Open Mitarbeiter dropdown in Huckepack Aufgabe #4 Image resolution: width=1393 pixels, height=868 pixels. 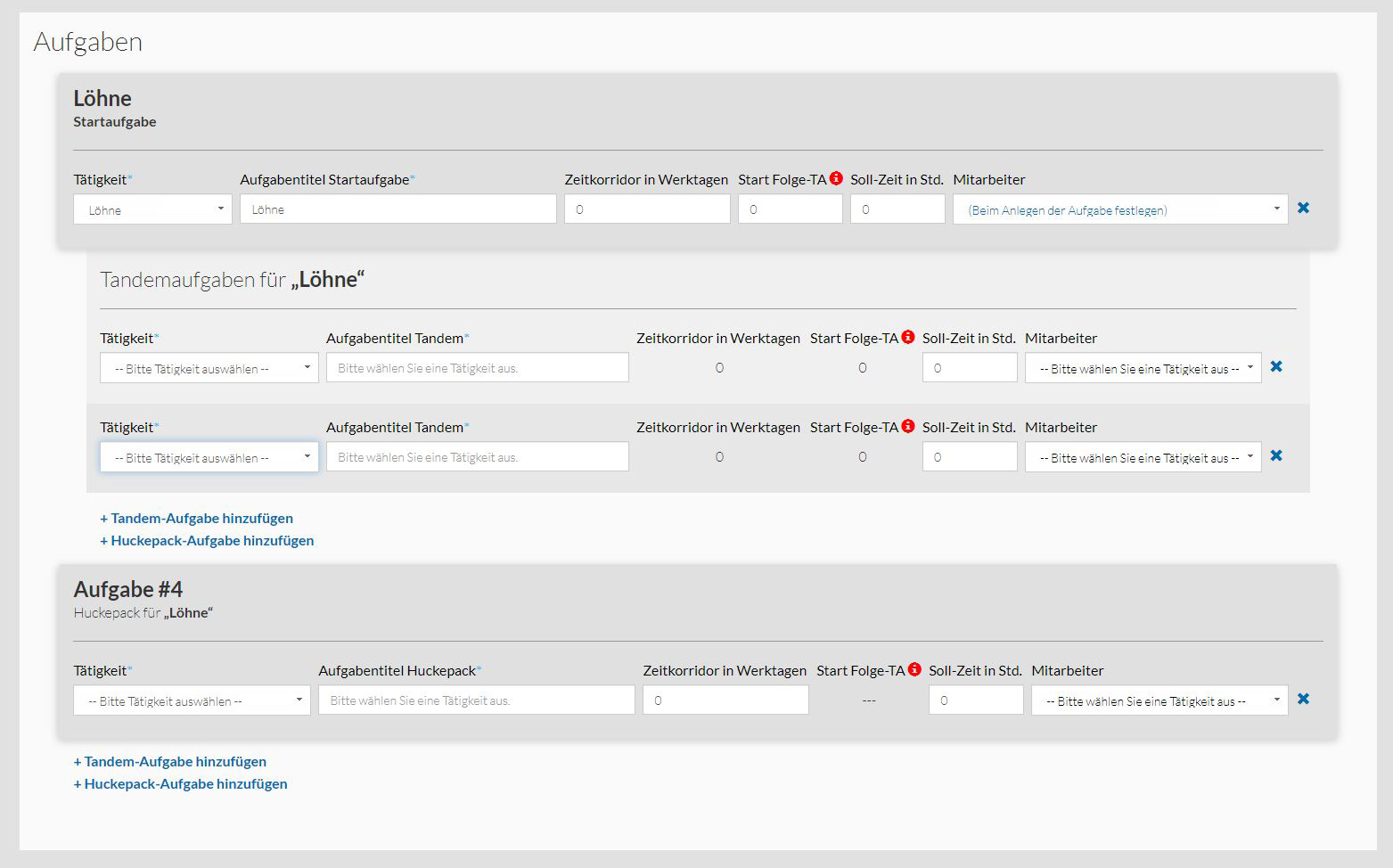tap(1159, 700)
